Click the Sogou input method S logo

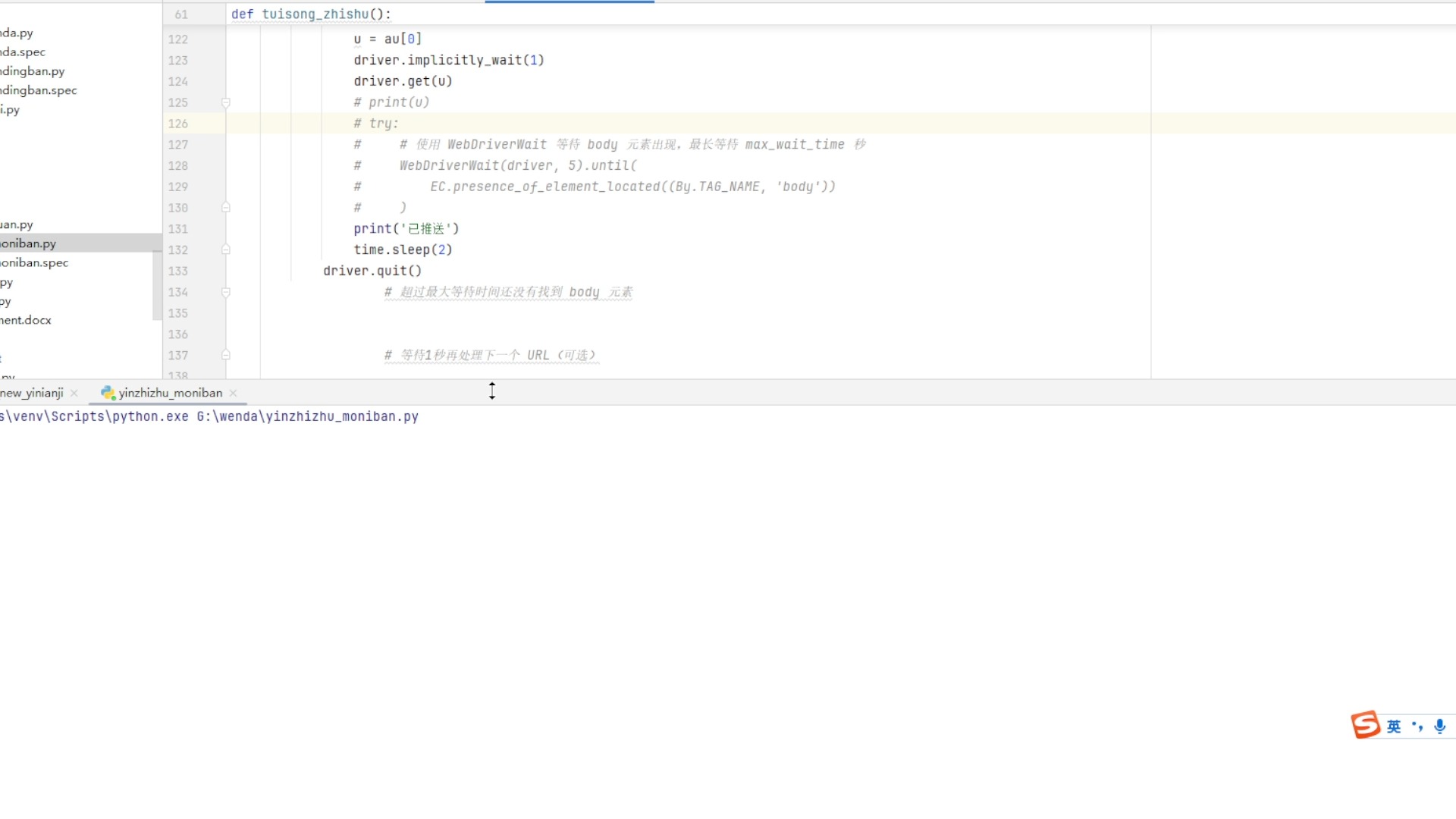click(x=1366, y=726)
